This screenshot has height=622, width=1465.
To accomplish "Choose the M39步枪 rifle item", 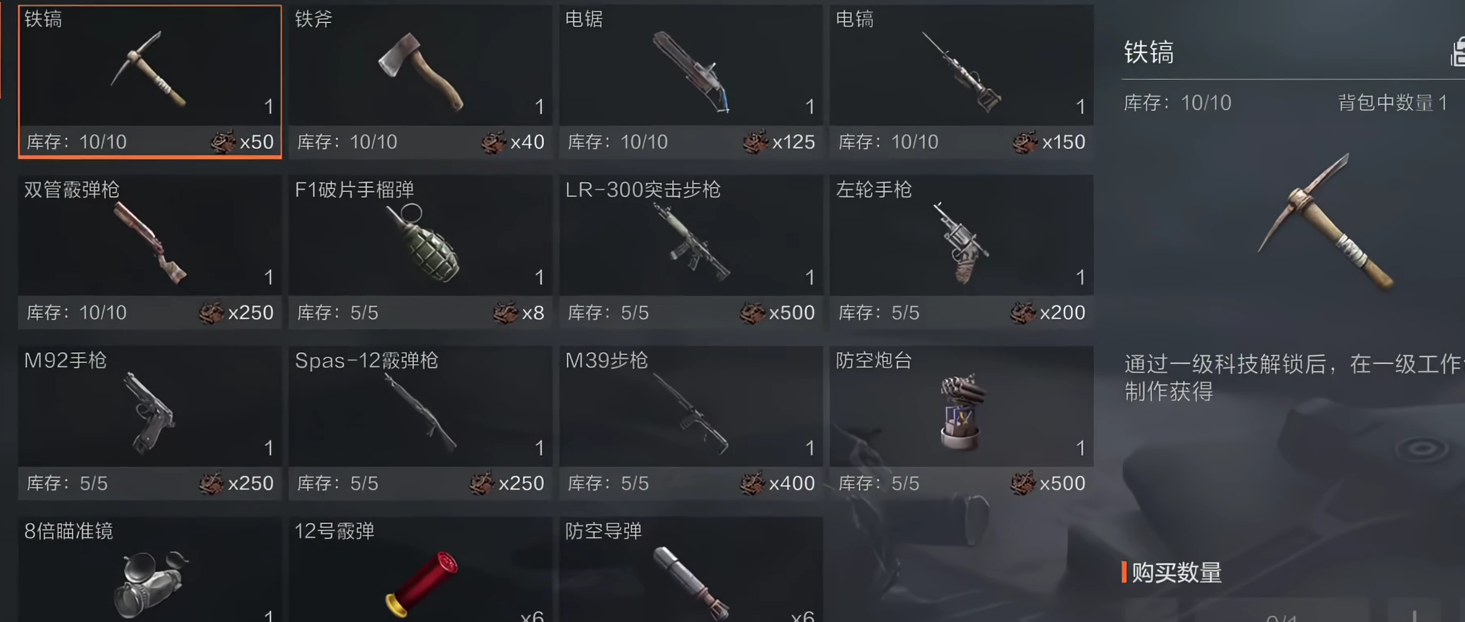I will click(691, 423).
